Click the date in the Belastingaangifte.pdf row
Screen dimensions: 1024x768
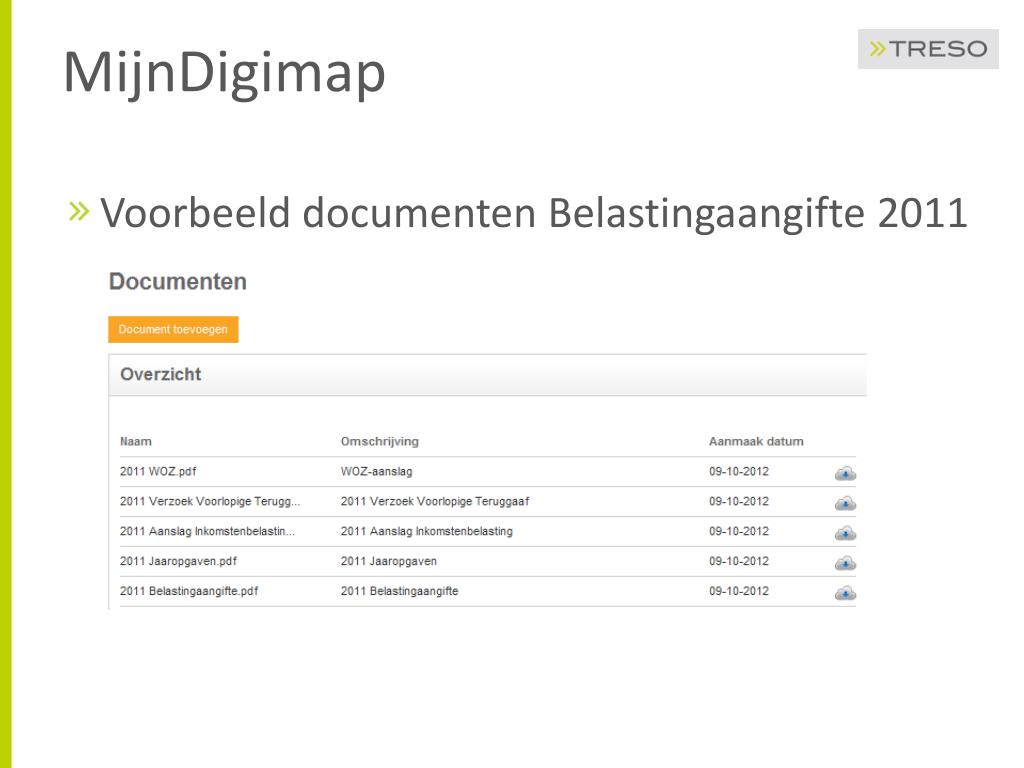click(x=739, y=592)
